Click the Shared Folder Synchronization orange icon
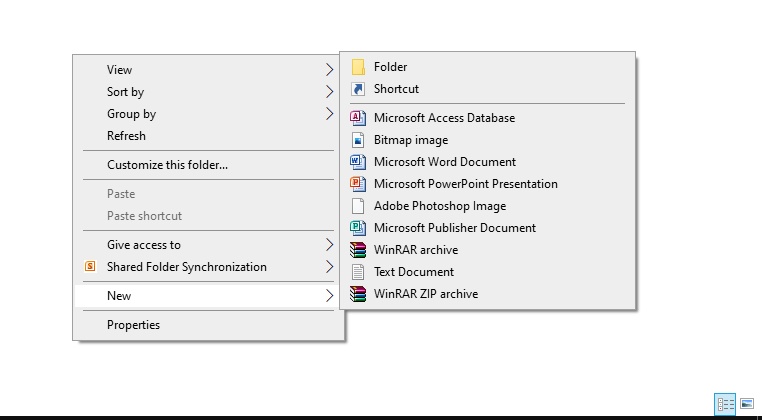The image size is (762, 420). pyautogui.click(x=90, y=266)
